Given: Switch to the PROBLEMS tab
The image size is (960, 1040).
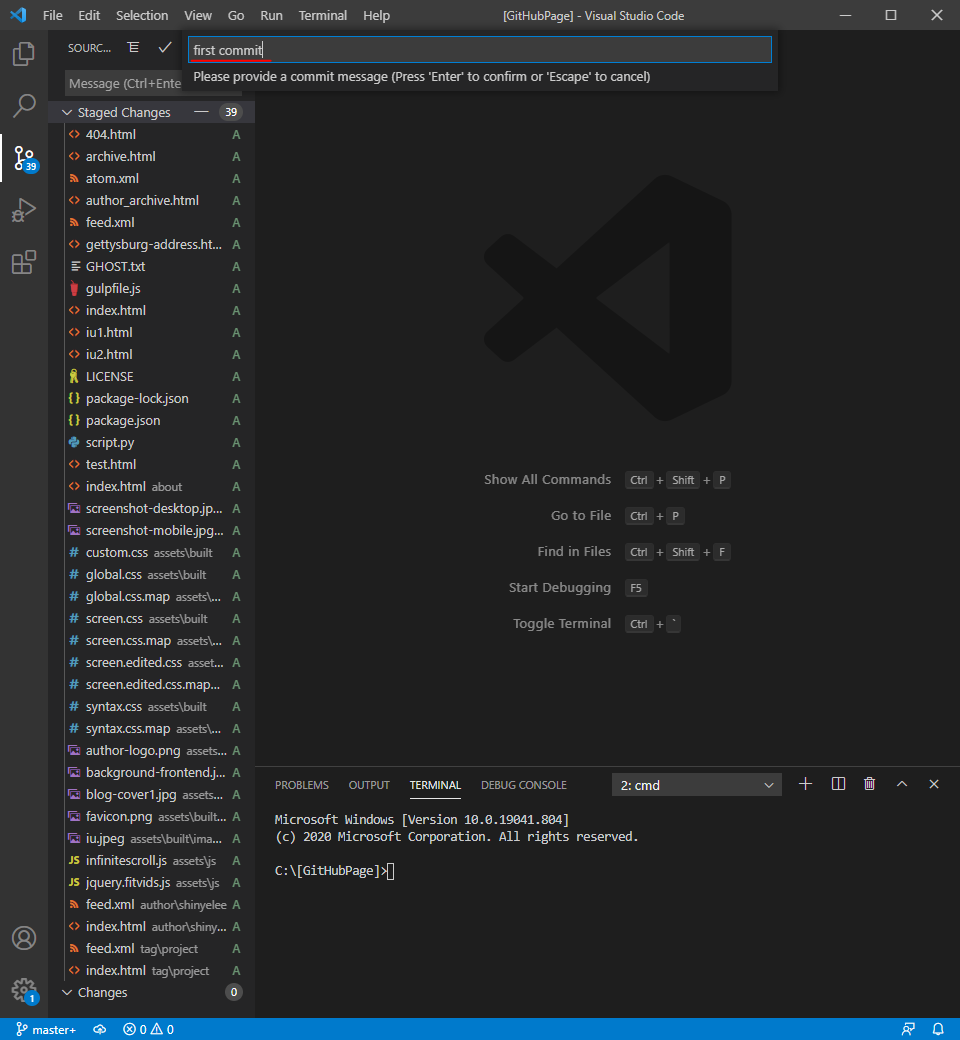Looking at the screenshot, I should (x=302, y=785).
